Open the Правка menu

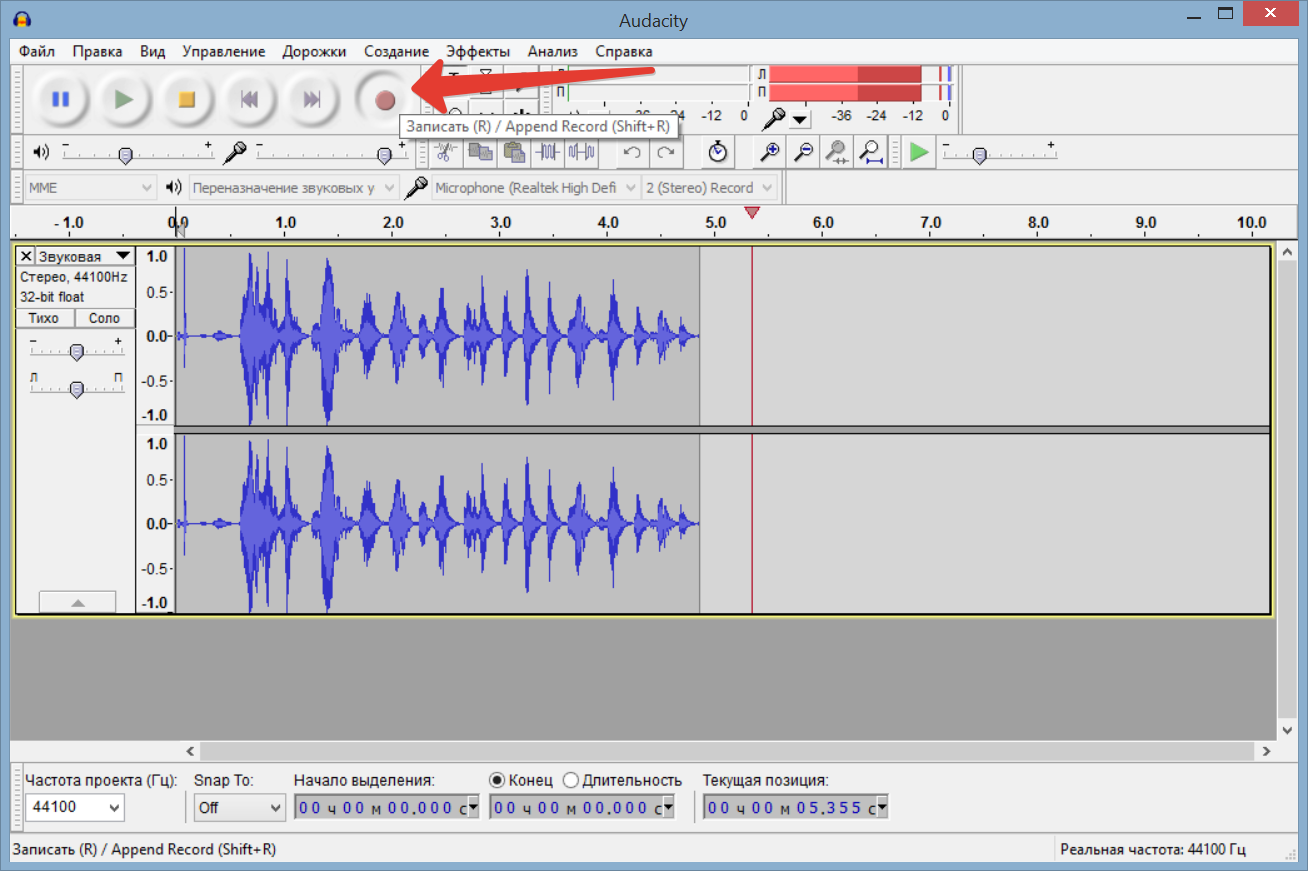pos(98,51)
